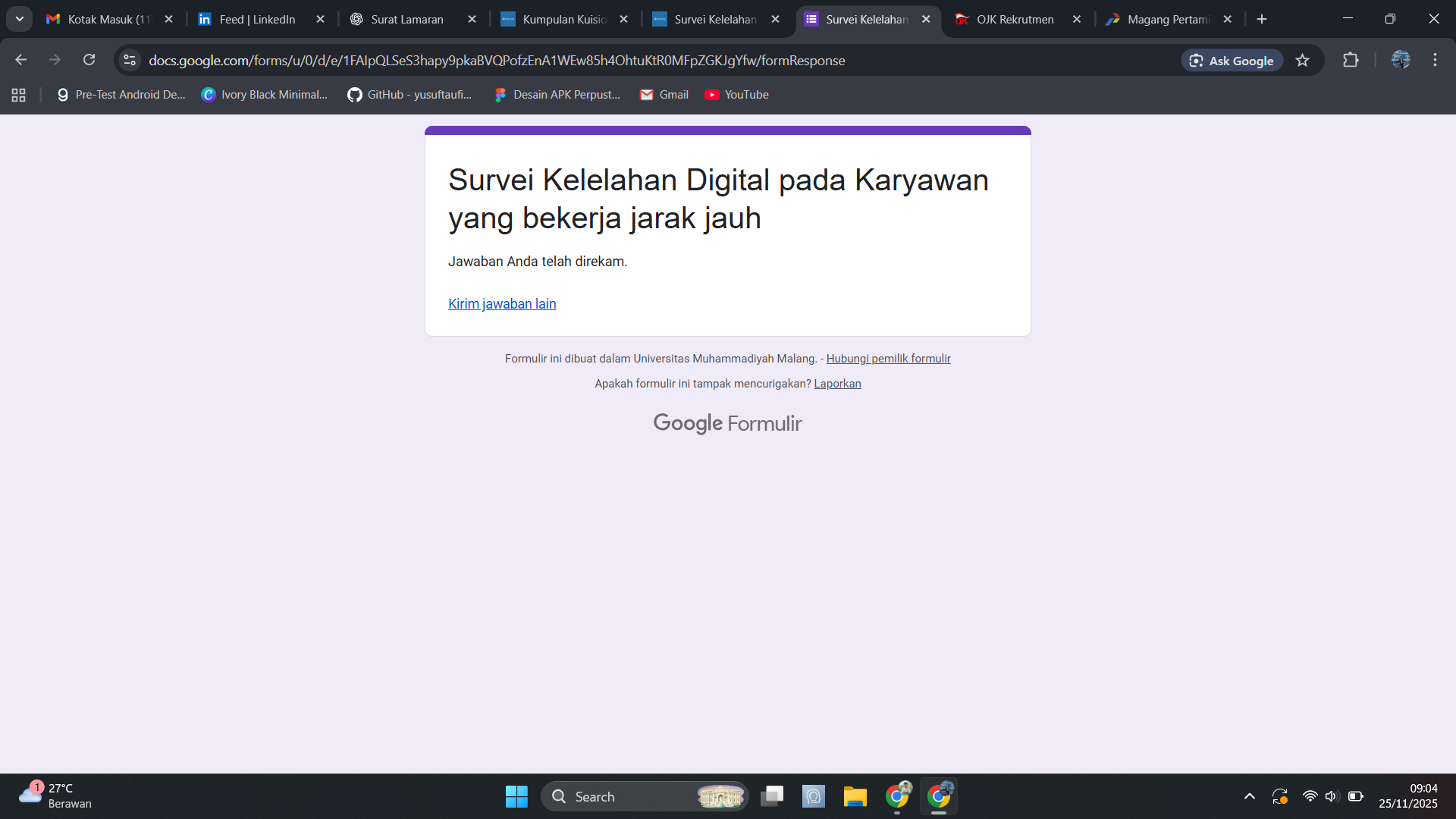Switch to the Feed | LinkedIn tab
1456x819 pixels.
click(256, 20)
